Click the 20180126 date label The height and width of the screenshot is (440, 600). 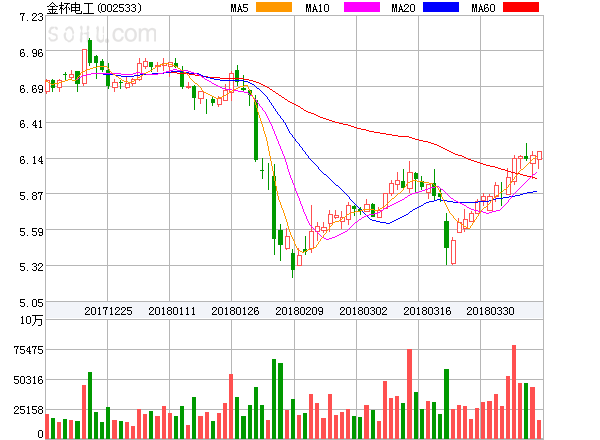(x=235, y=311)
